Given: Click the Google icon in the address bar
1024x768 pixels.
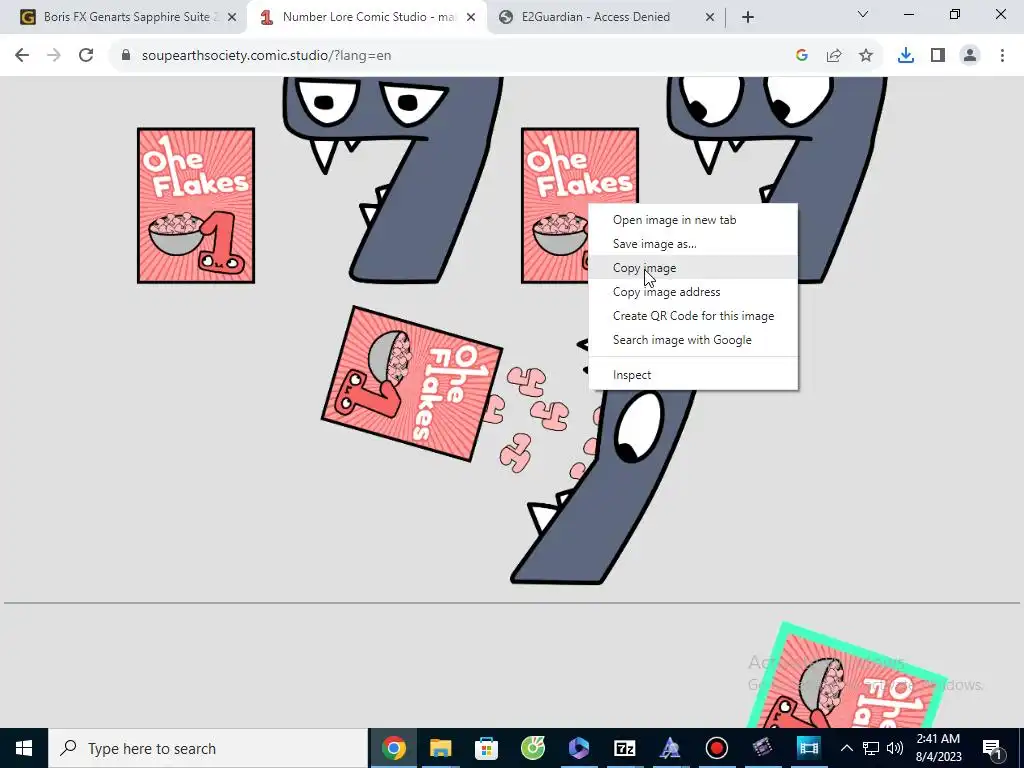Looking at the screenshot, I should pyautogui.click(x=802, y=56).
